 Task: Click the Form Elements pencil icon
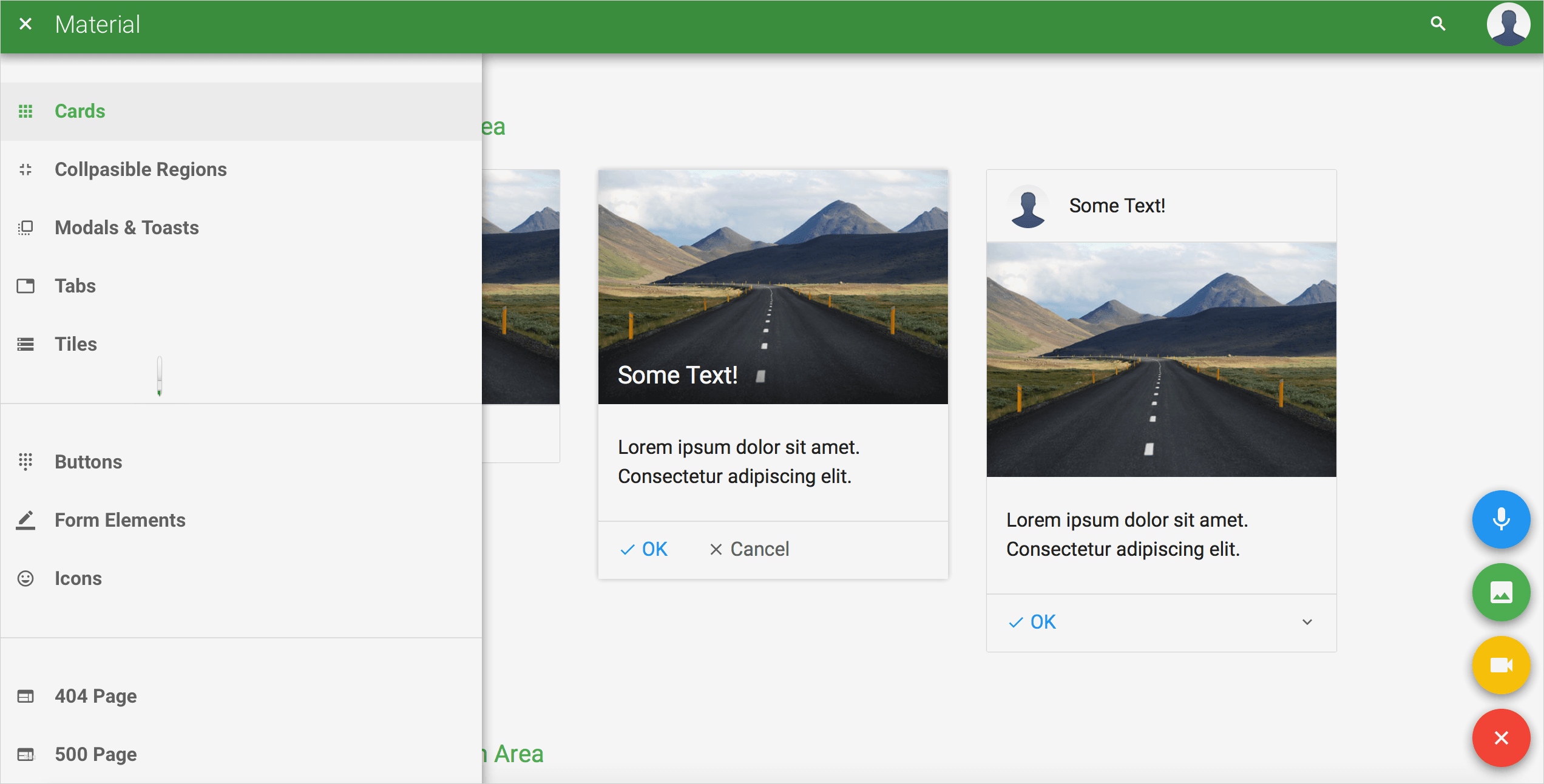25,520
